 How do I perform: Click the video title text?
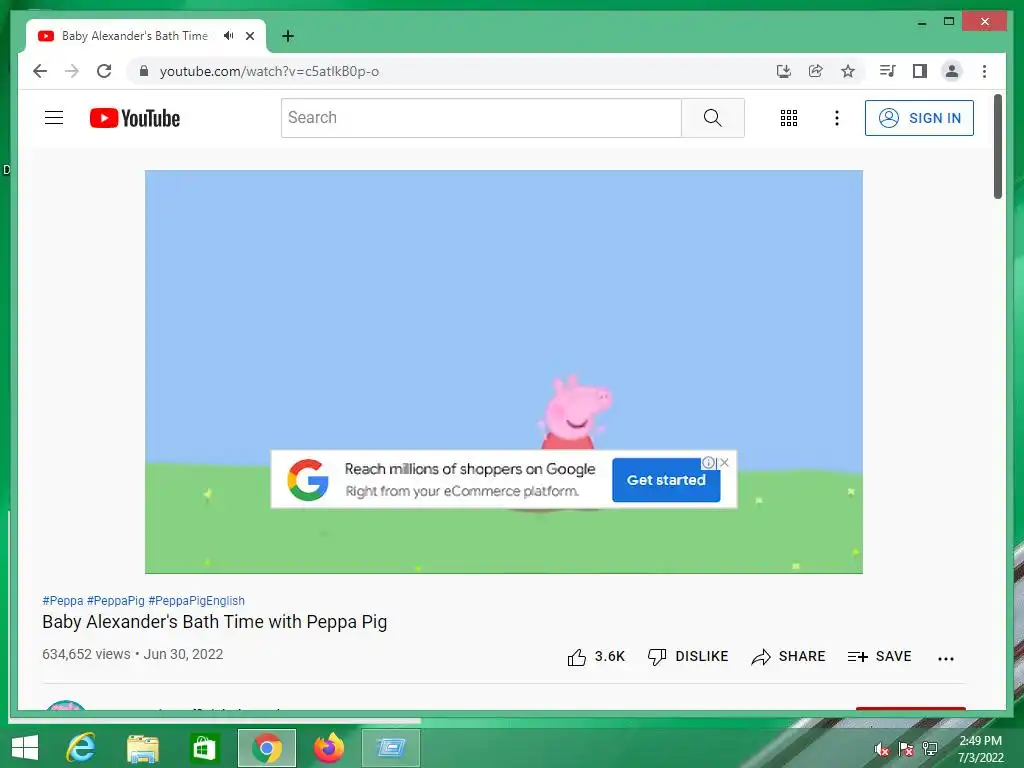pyautogui.click(x=214, y=622)
